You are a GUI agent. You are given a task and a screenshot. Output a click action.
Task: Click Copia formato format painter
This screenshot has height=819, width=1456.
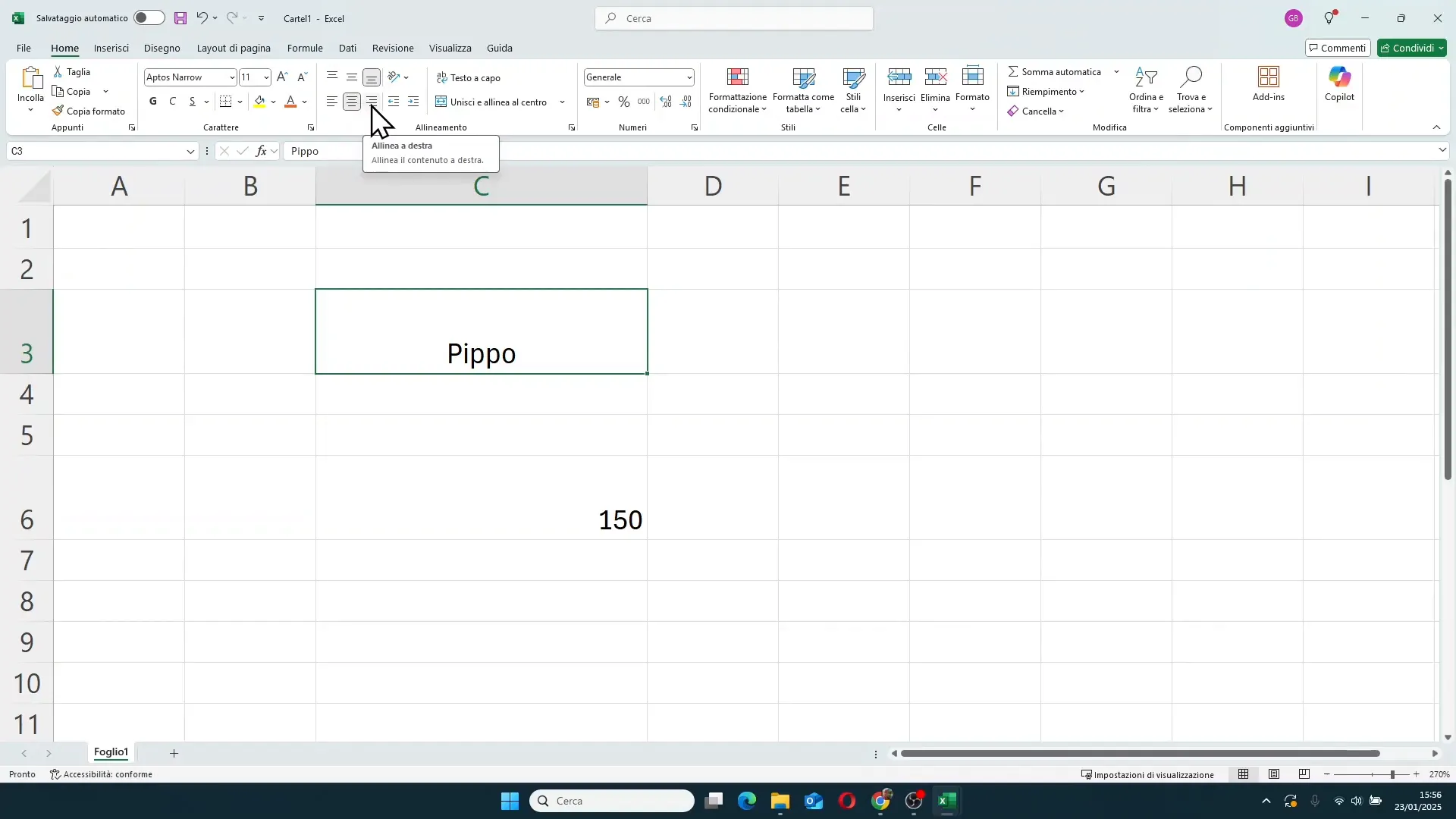click(x=89, y=111)
